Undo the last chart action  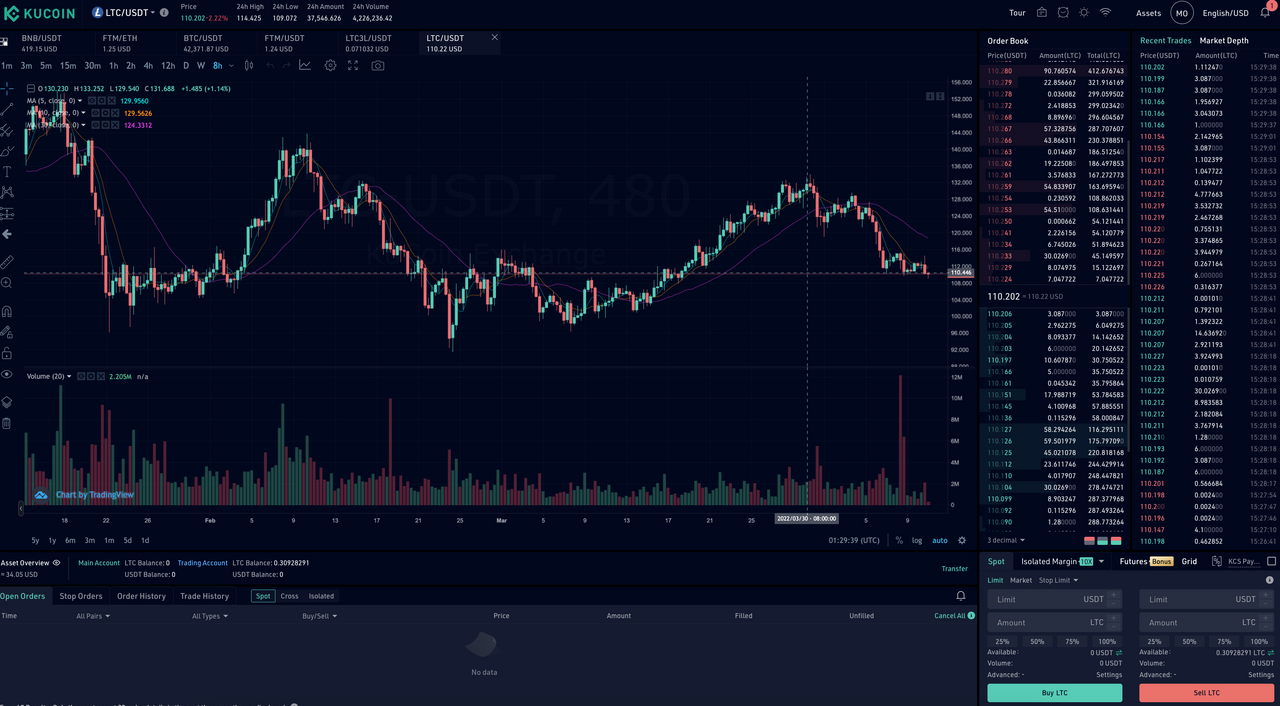(269, 65)
